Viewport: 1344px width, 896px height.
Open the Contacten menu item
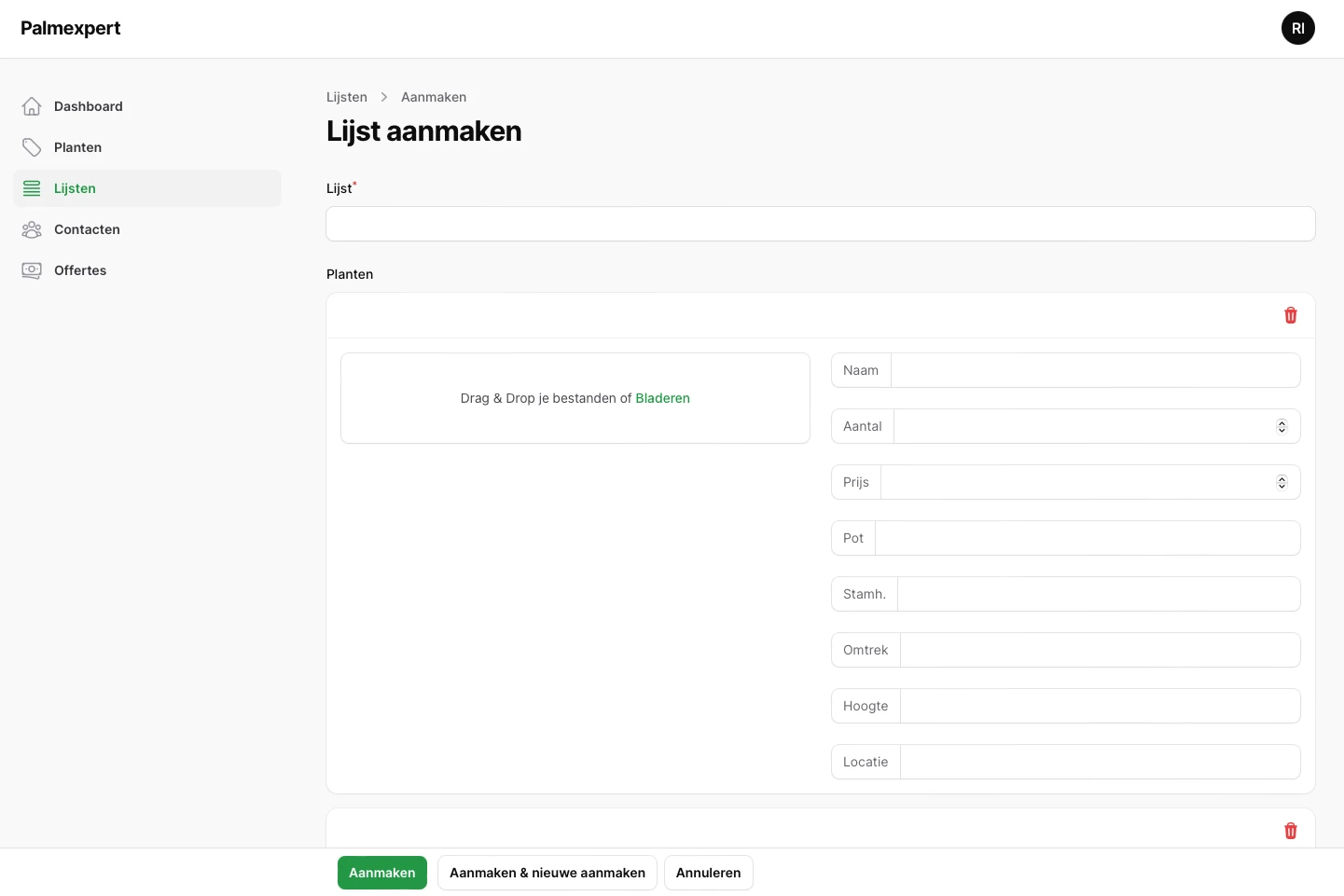click(87, 229)
